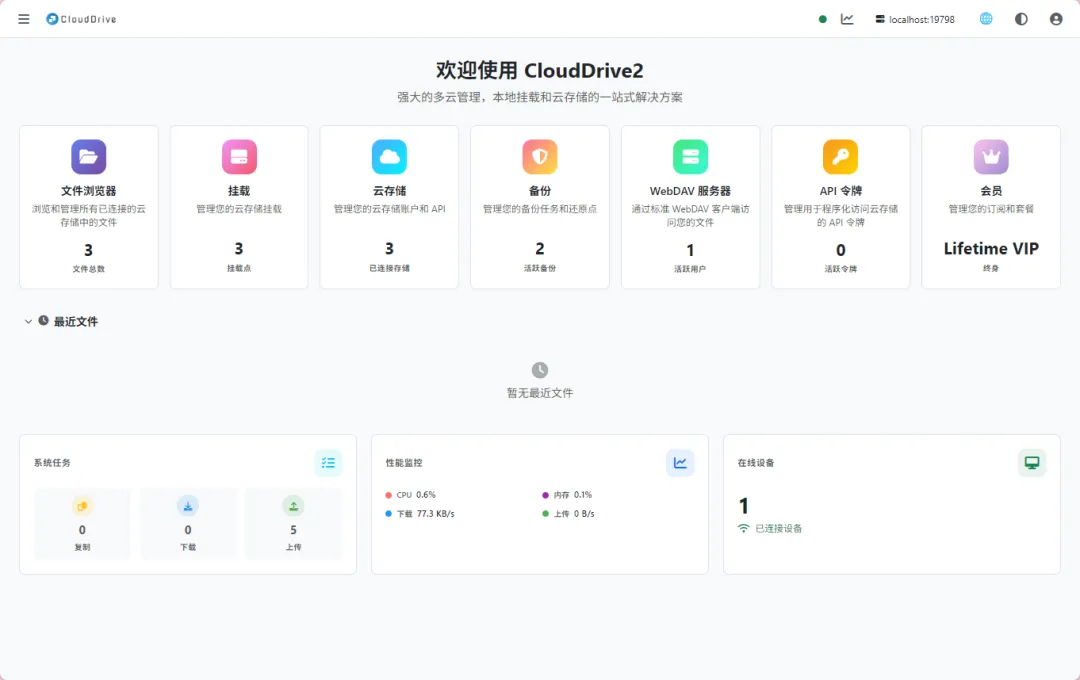
Task: Click the 已连接设备 text
Action: point(779,528)
